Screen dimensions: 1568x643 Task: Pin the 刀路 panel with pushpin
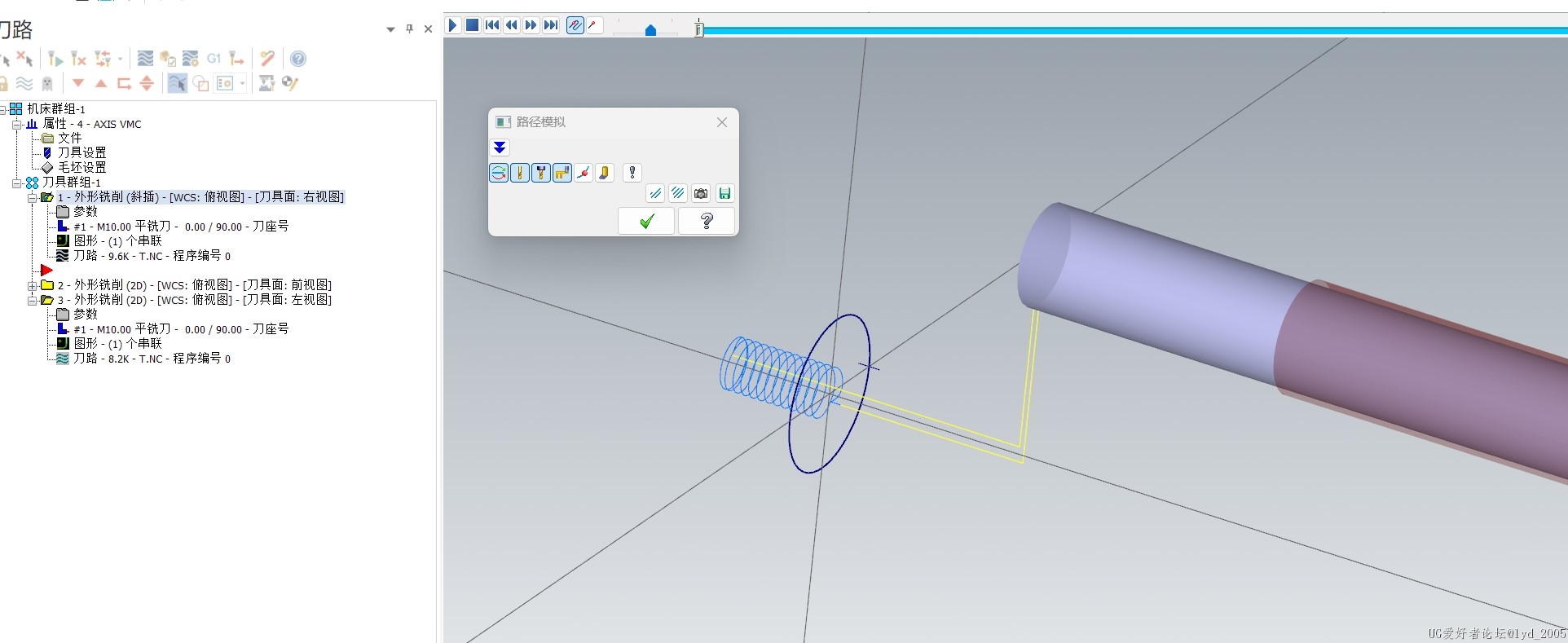409,29
